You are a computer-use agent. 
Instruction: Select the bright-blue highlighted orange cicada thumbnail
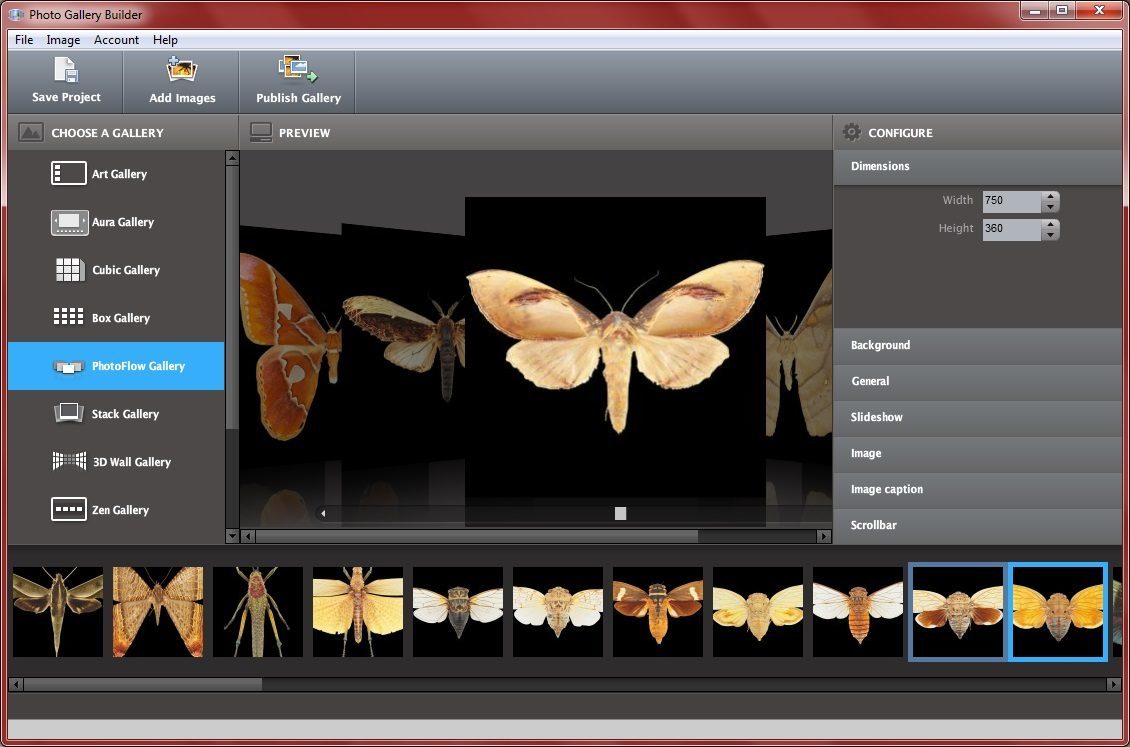coord(1058,612)
